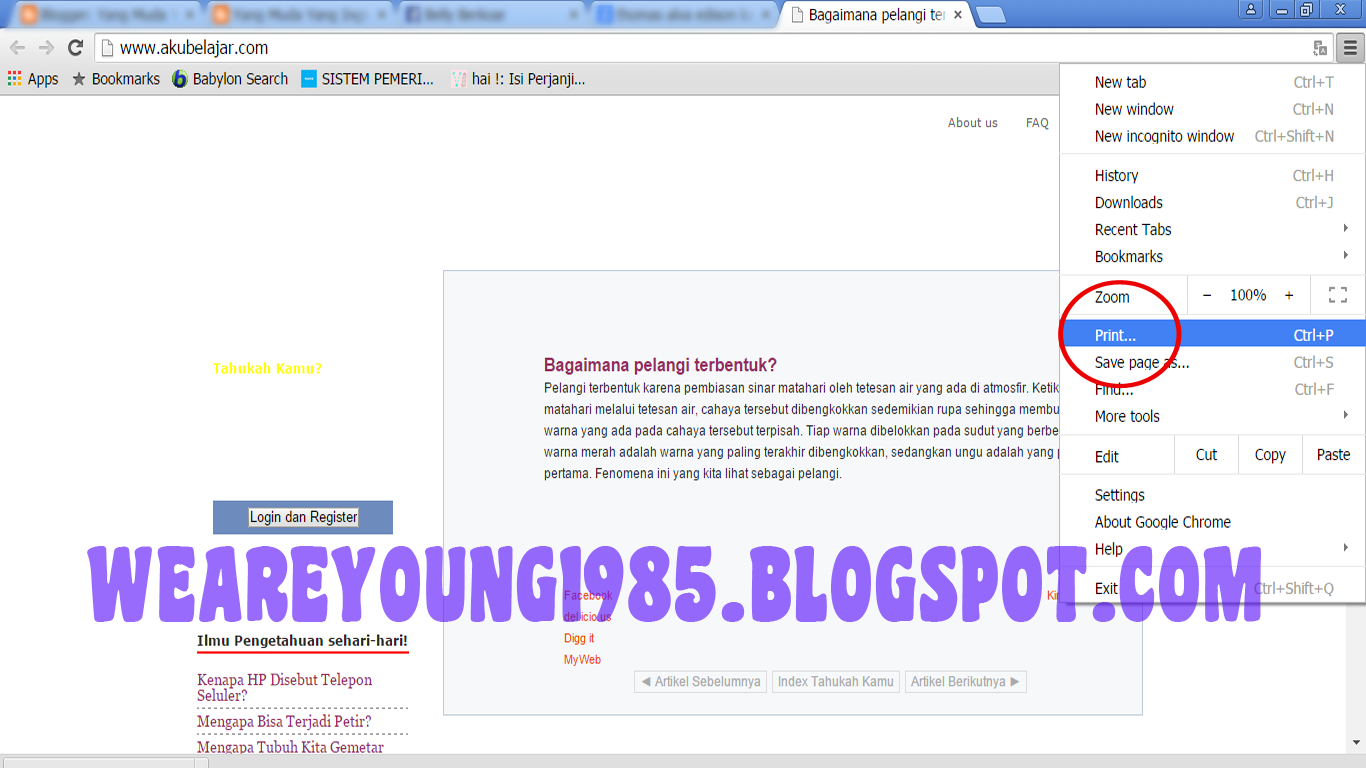Click the Login dan Register button
The image size is (1366, 768).
(x=303, y=517)
